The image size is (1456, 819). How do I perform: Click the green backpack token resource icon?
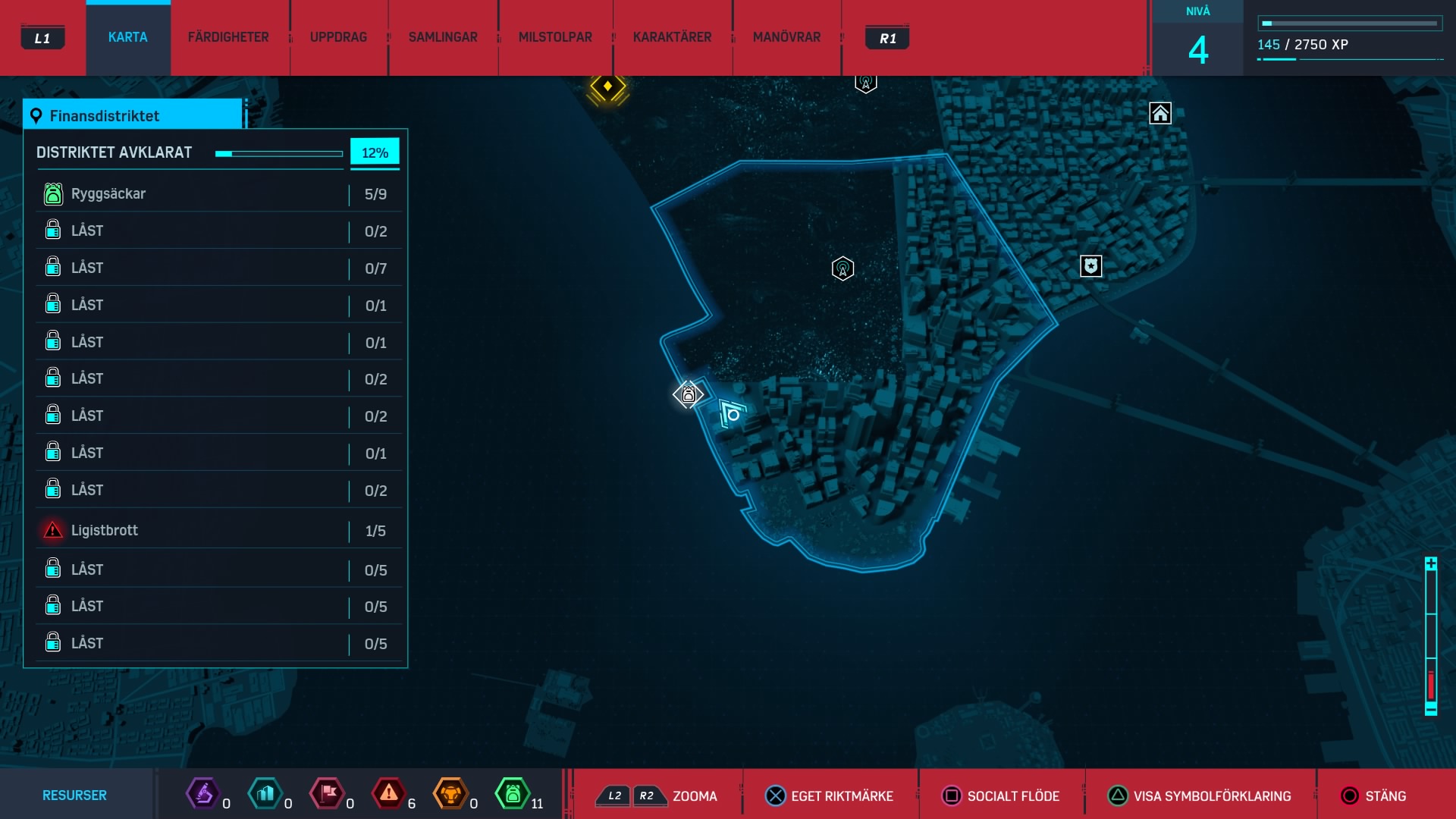pyautogui.click(x=513, y=794)
